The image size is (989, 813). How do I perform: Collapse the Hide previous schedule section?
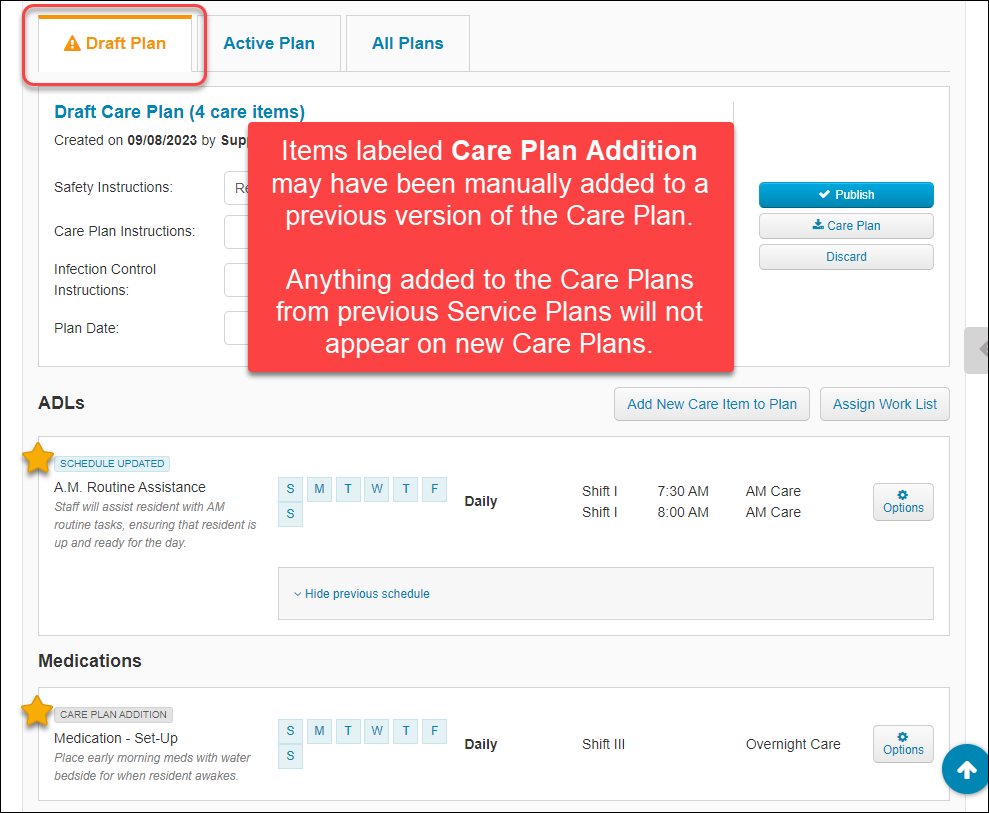[362, 594]
